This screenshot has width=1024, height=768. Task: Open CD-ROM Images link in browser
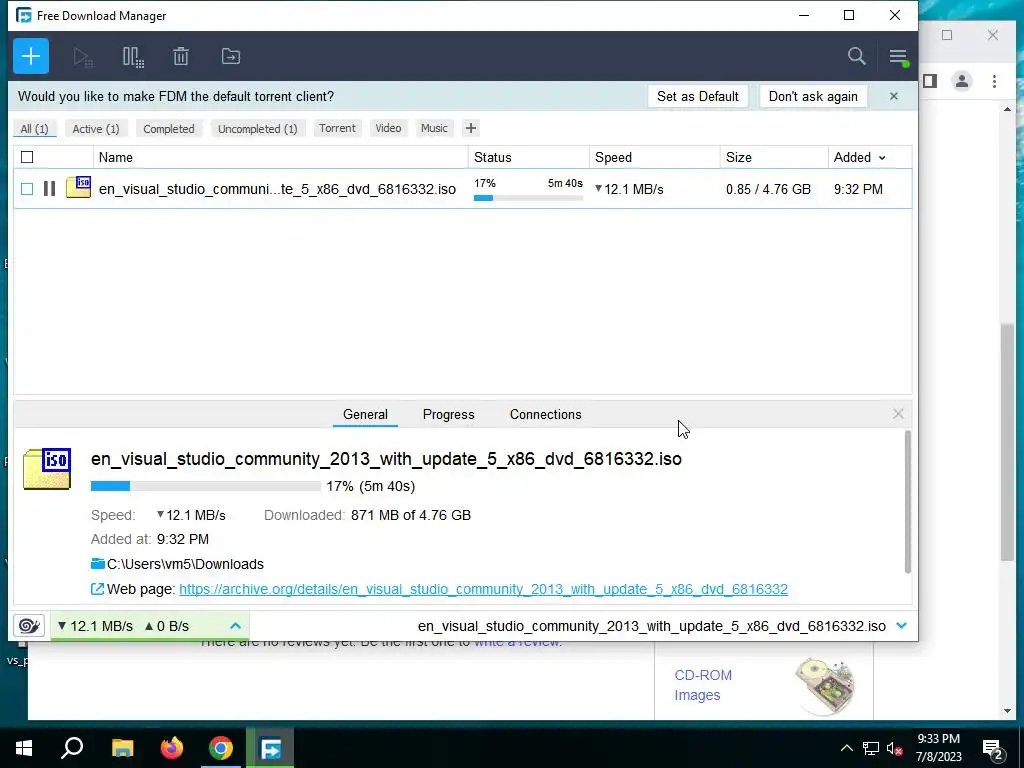click(x=703, y=685)
